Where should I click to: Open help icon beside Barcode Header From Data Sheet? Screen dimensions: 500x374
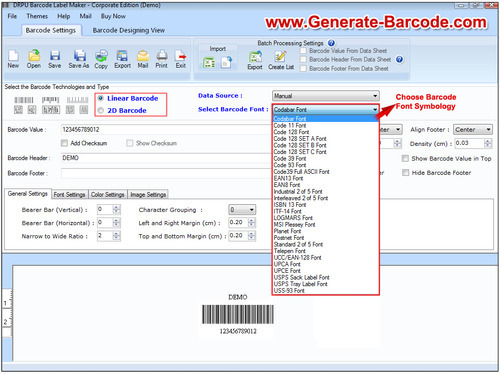(399, 59)
